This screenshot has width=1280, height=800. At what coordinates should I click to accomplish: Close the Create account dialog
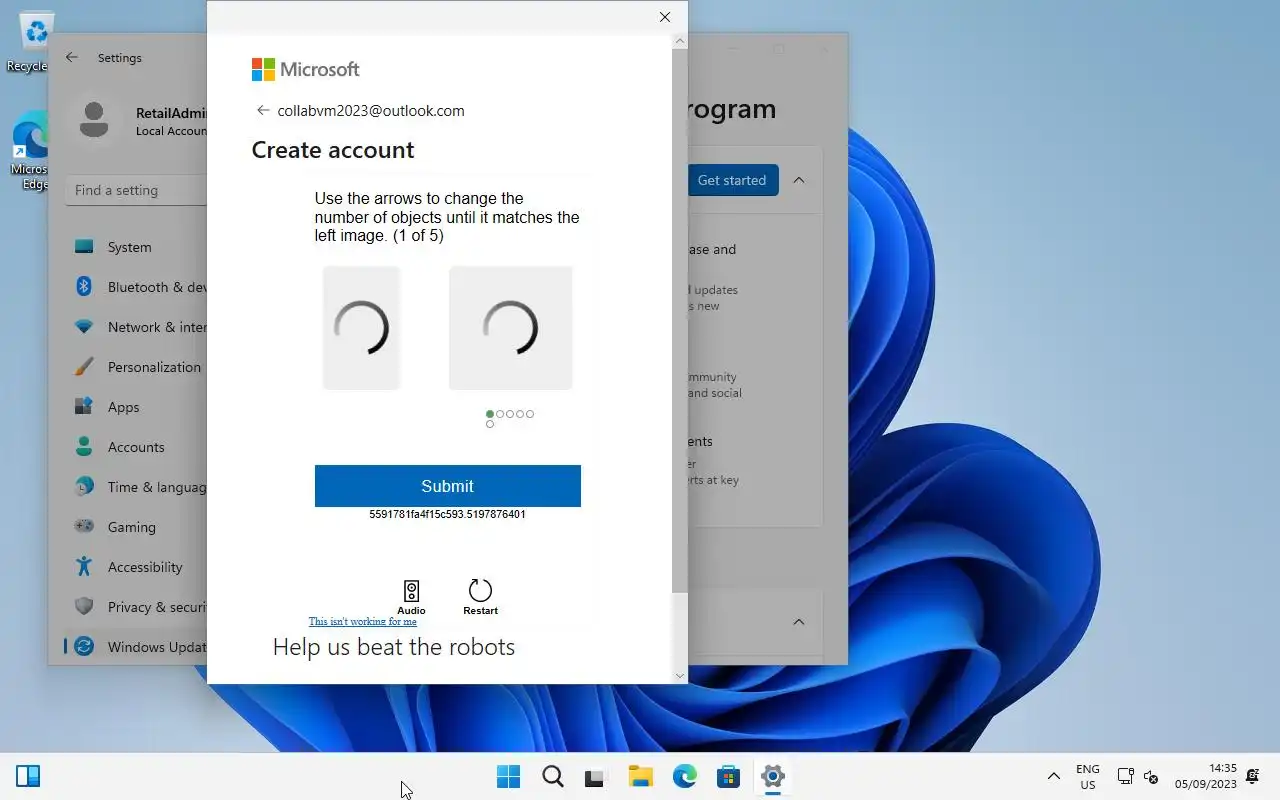coord(665,17)
